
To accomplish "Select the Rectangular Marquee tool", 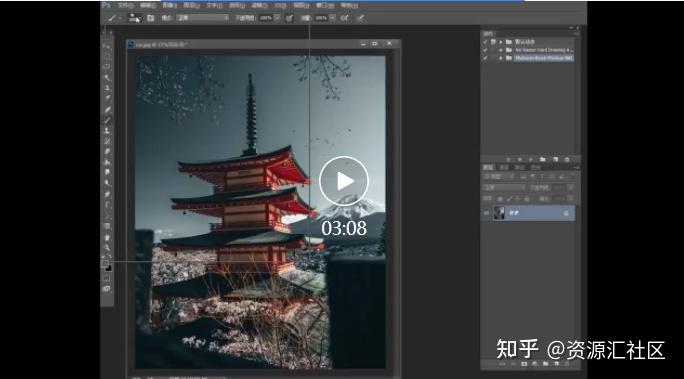I will (x=107, y=56).
